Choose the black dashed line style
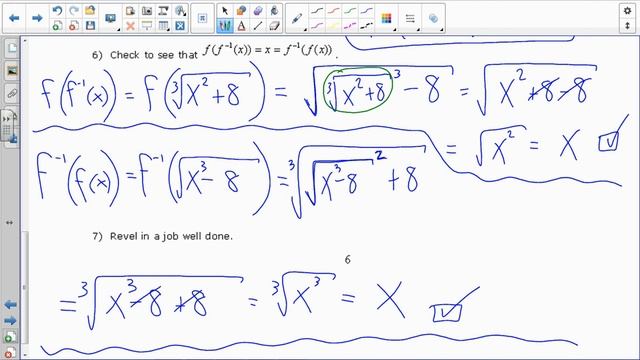 [x=367, y=26]
